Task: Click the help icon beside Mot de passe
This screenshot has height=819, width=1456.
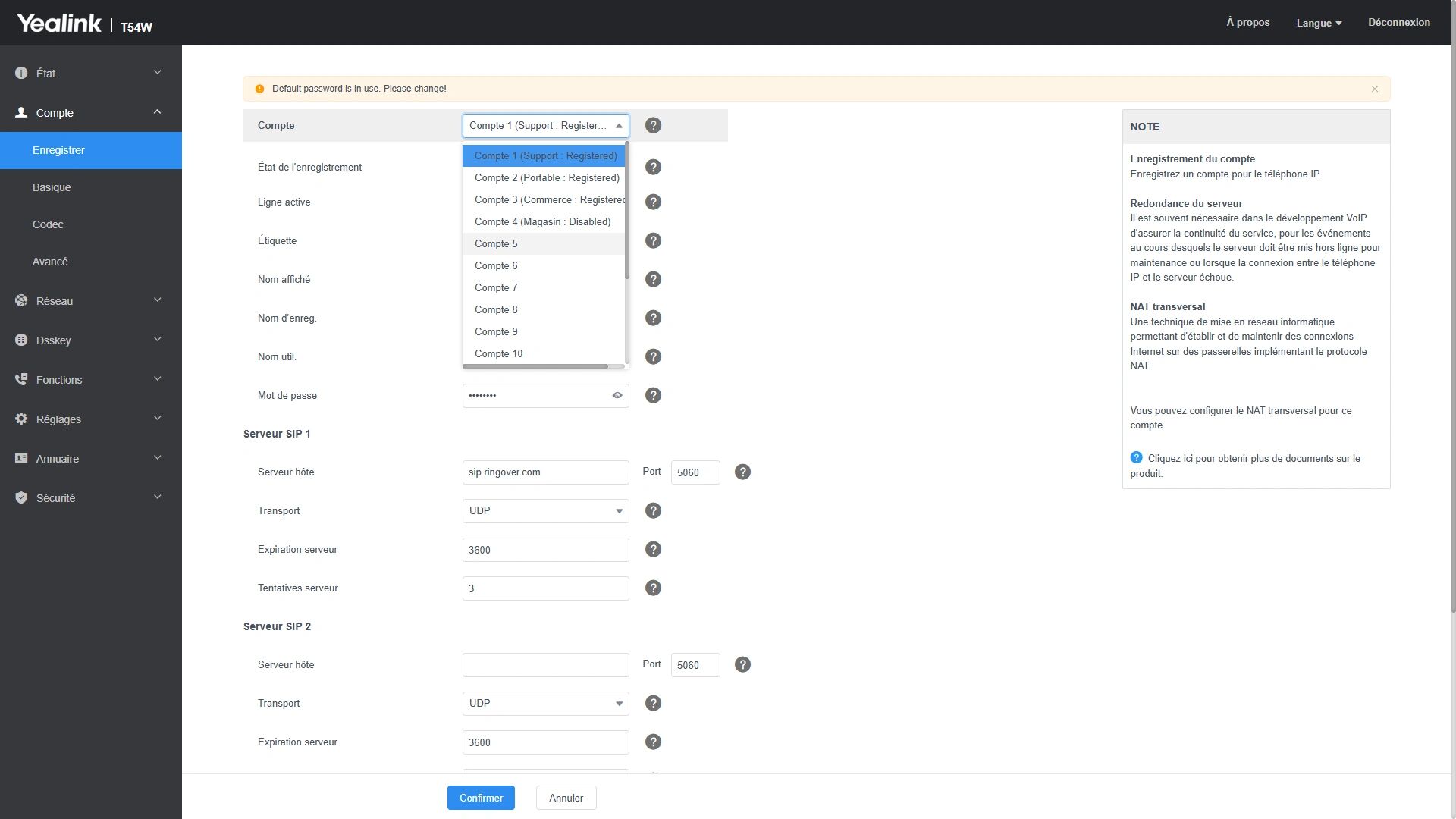Action: coord(653,395)
